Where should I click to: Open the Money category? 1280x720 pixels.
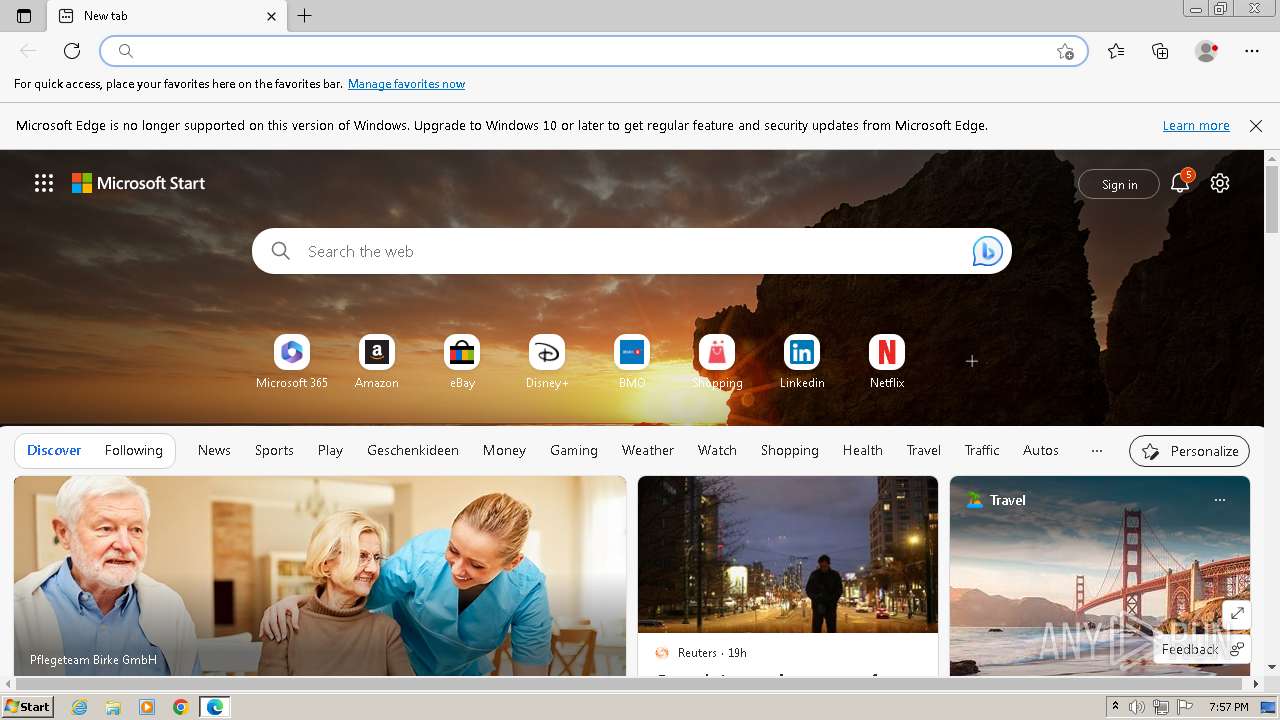[x=504, y=451]
